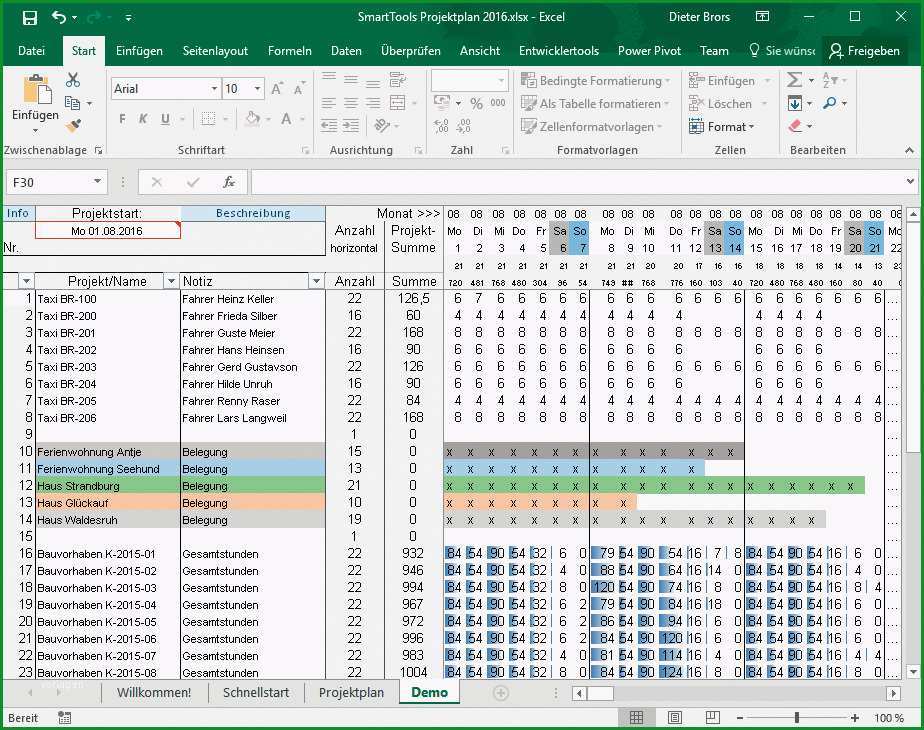Decrease the cell indent

pos(329,125)
